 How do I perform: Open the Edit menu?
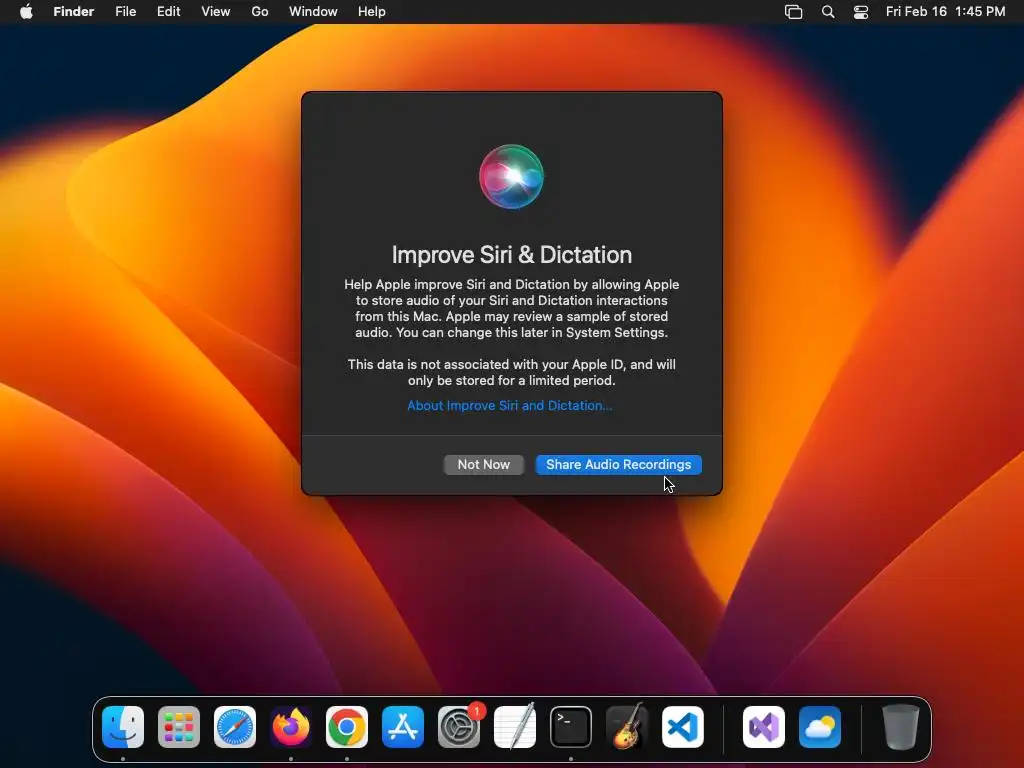pos(168,12)
